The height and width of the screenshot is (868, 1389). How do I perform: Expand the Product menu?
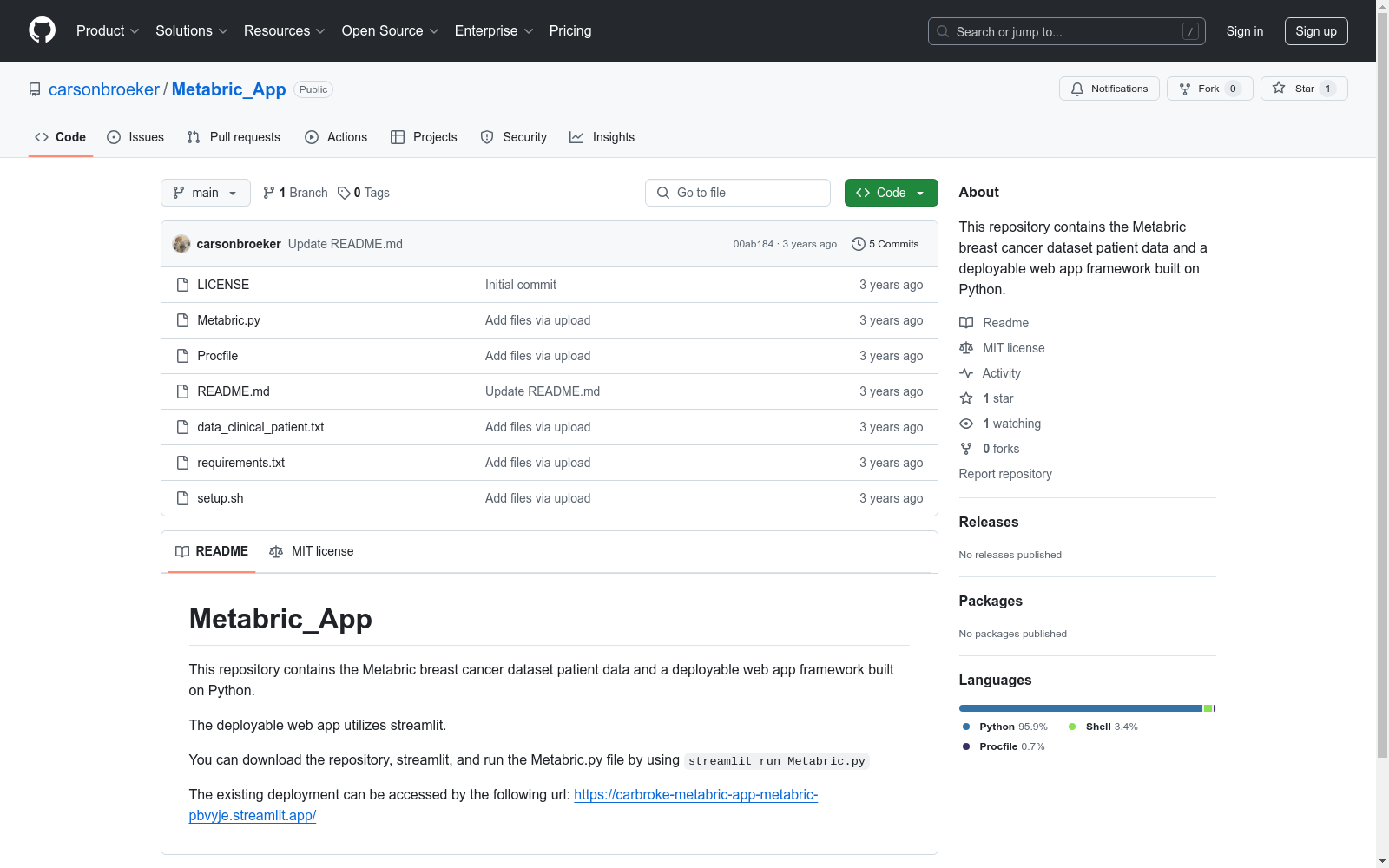tap(108, 31)
